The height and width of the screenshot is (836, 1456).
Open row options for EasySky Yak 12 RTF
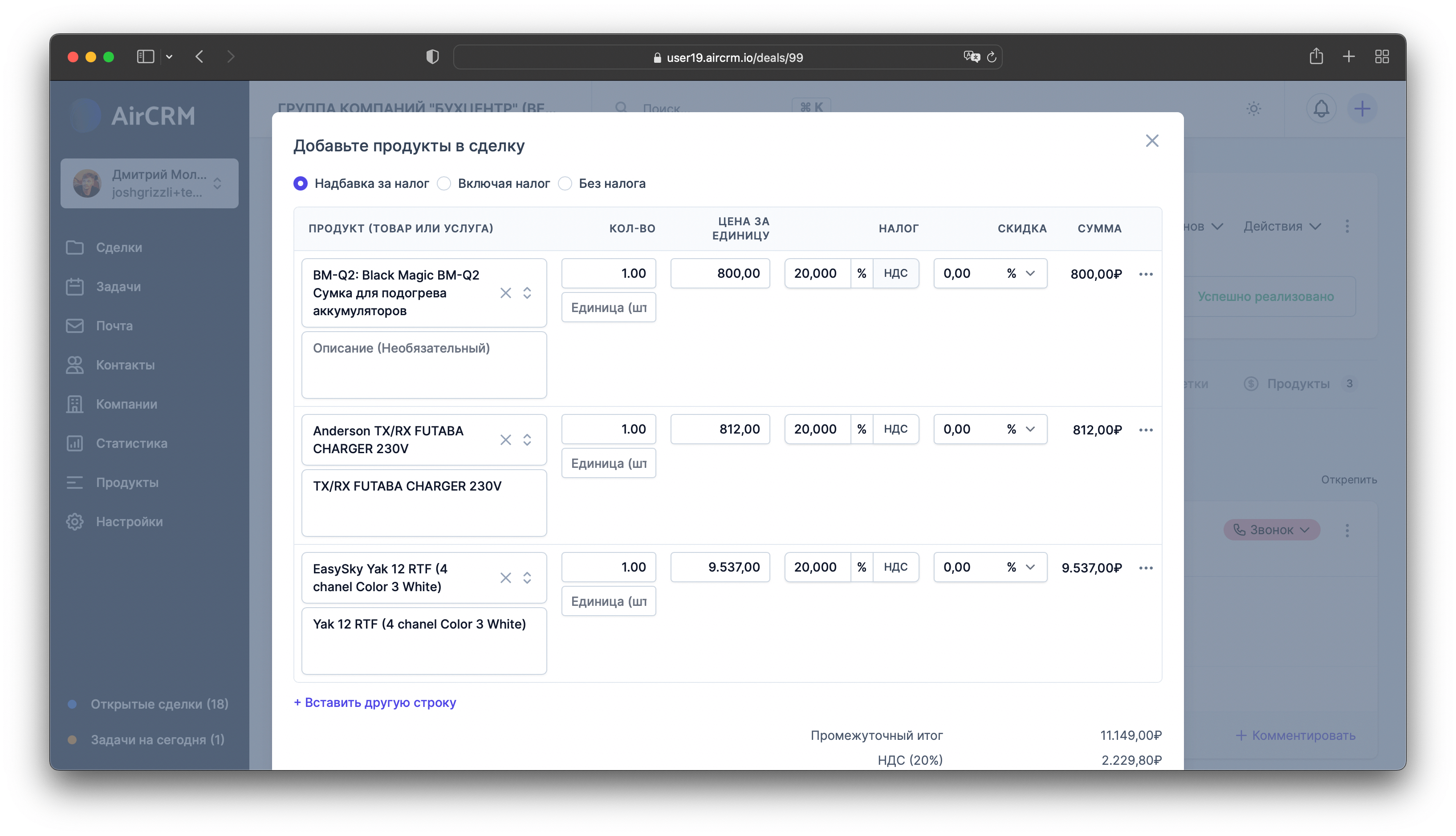pyautogui.click(x=1145, y=567)
